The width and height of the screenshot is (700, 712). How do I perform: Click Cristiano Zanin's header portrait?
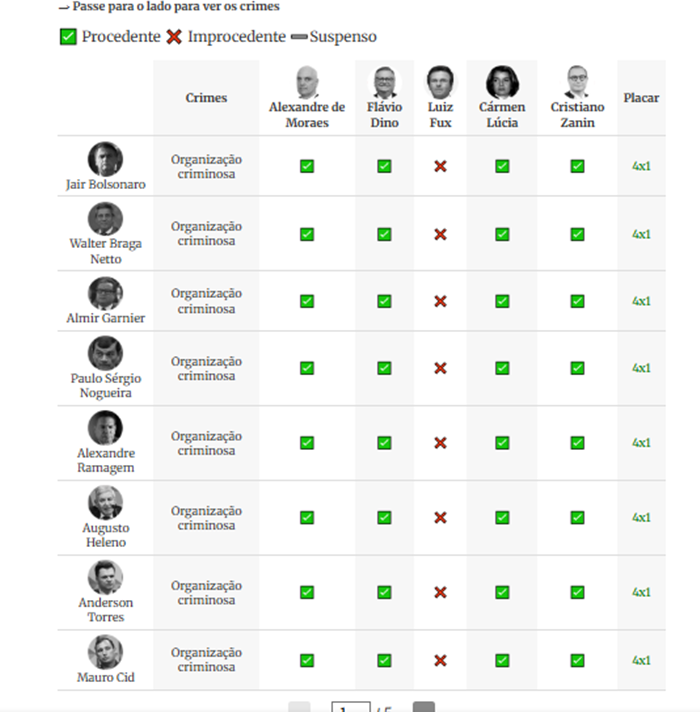[x=577, y=82]
